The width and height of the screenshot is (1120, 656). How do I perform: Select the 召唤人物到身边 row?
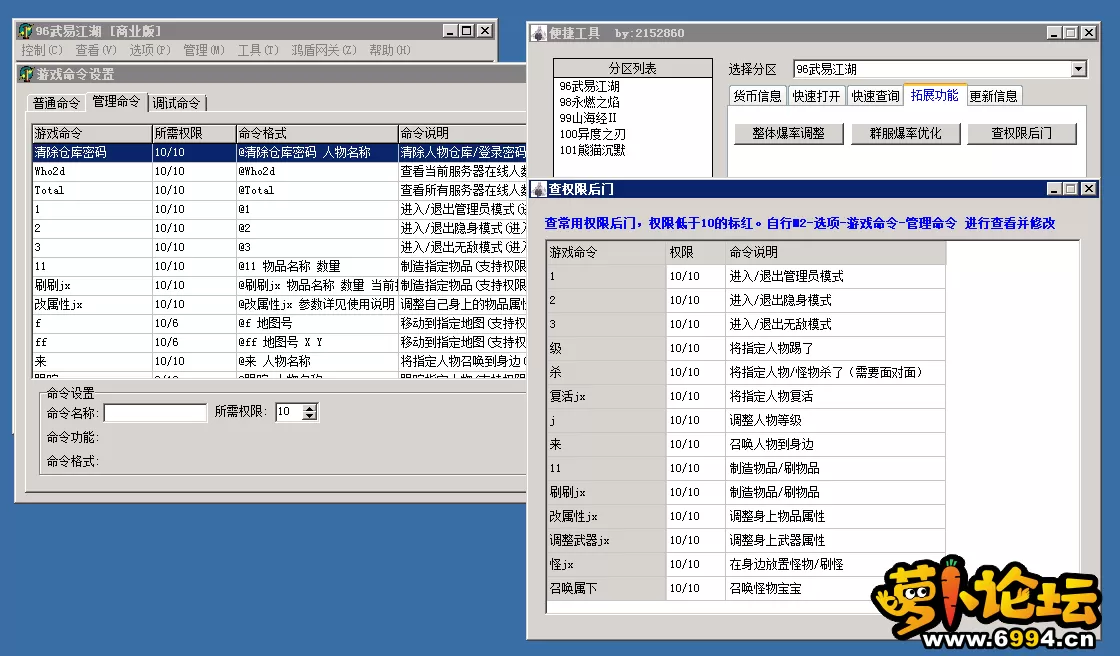(x=746, y=444)
